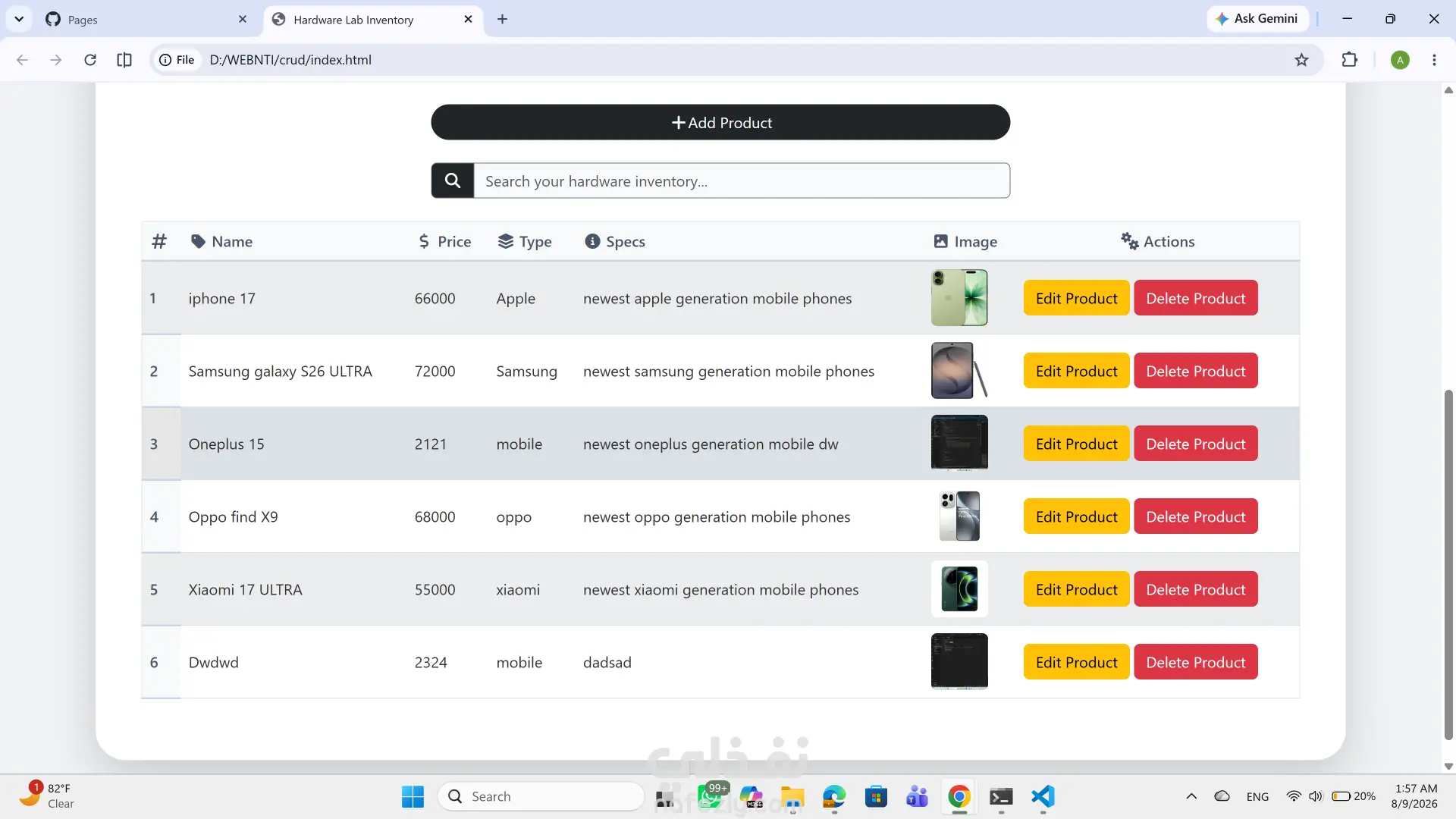Focus the hardware inventory search field

click(x=742, y=180)
